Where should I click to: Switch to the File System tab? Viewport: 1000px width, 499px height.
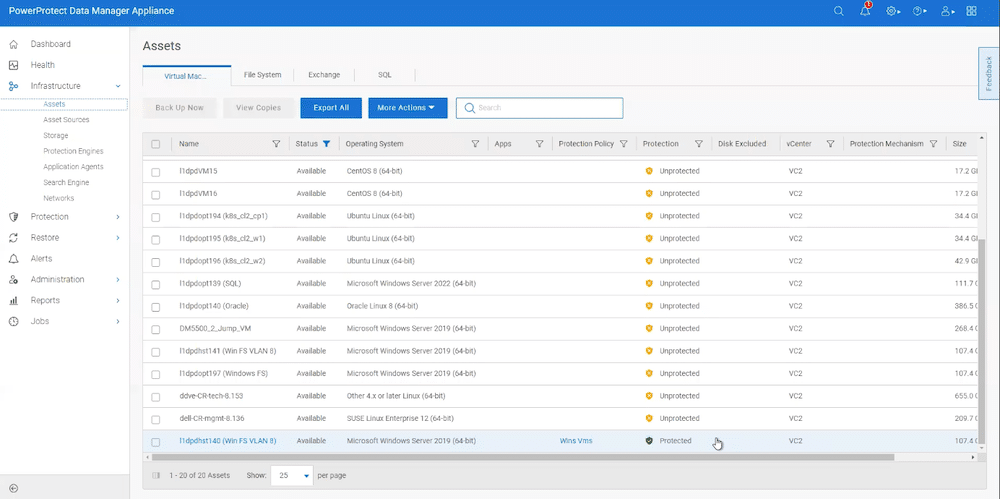(262, 75)
